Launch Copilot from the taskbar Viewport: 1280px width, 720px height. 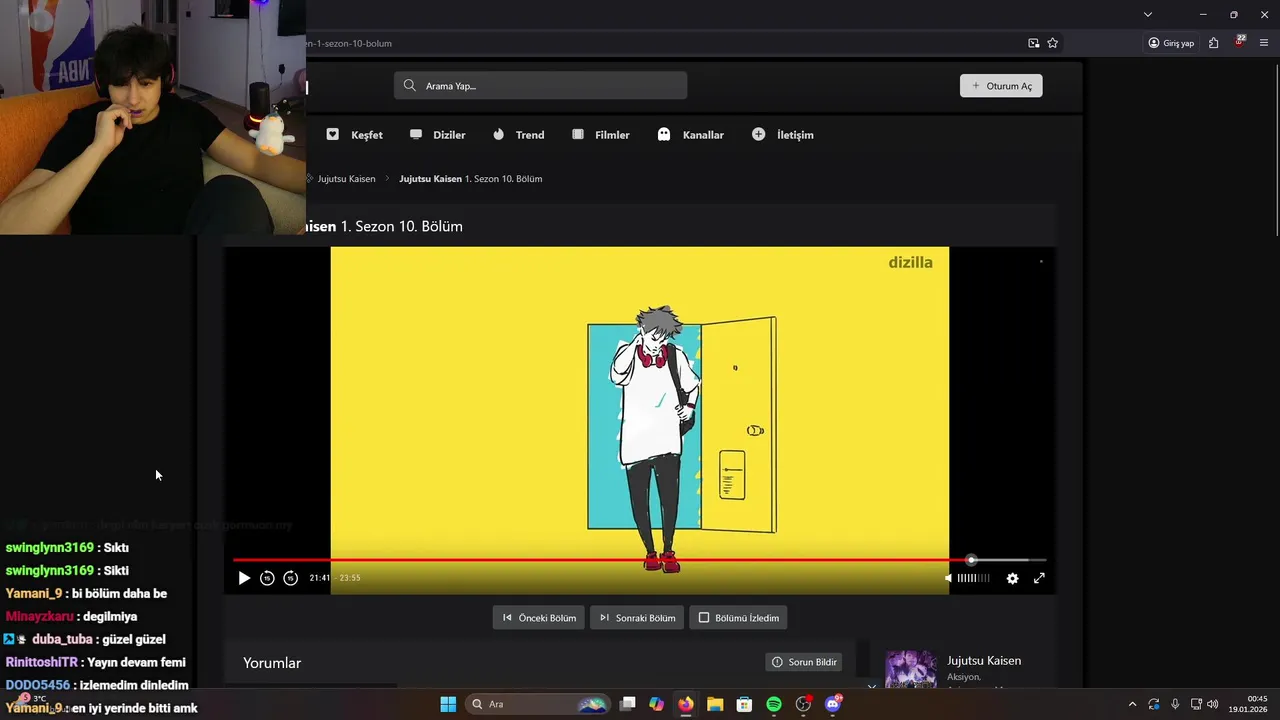point(656,704)
